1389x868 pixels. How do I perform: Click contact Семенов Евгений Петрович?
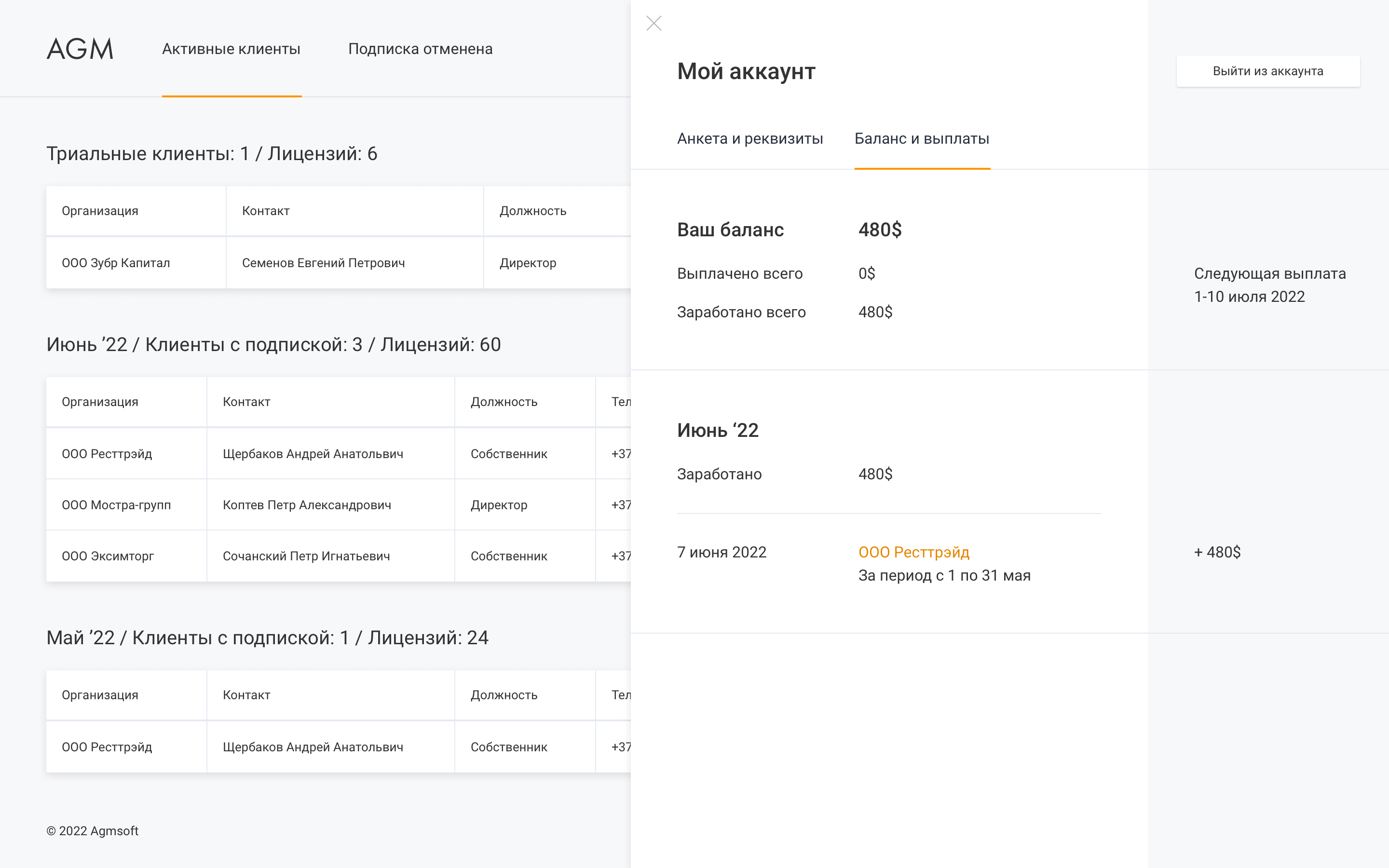[323, 263]
